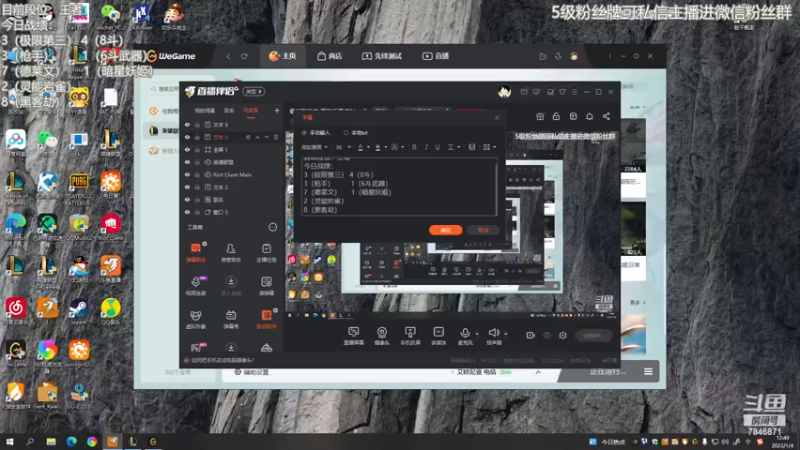800x450 pixels.
Task: Click inside the subtitle text editing box
Action: tap(399, 186)
